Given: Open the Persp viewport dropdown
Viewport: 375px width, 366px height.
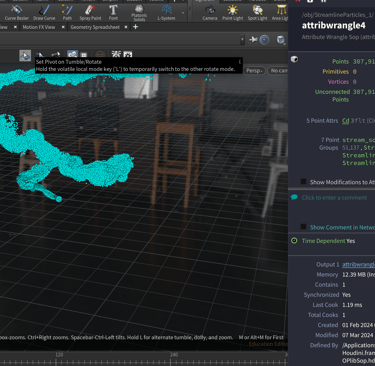Looking at the screenshot, I should coord(255,71).
